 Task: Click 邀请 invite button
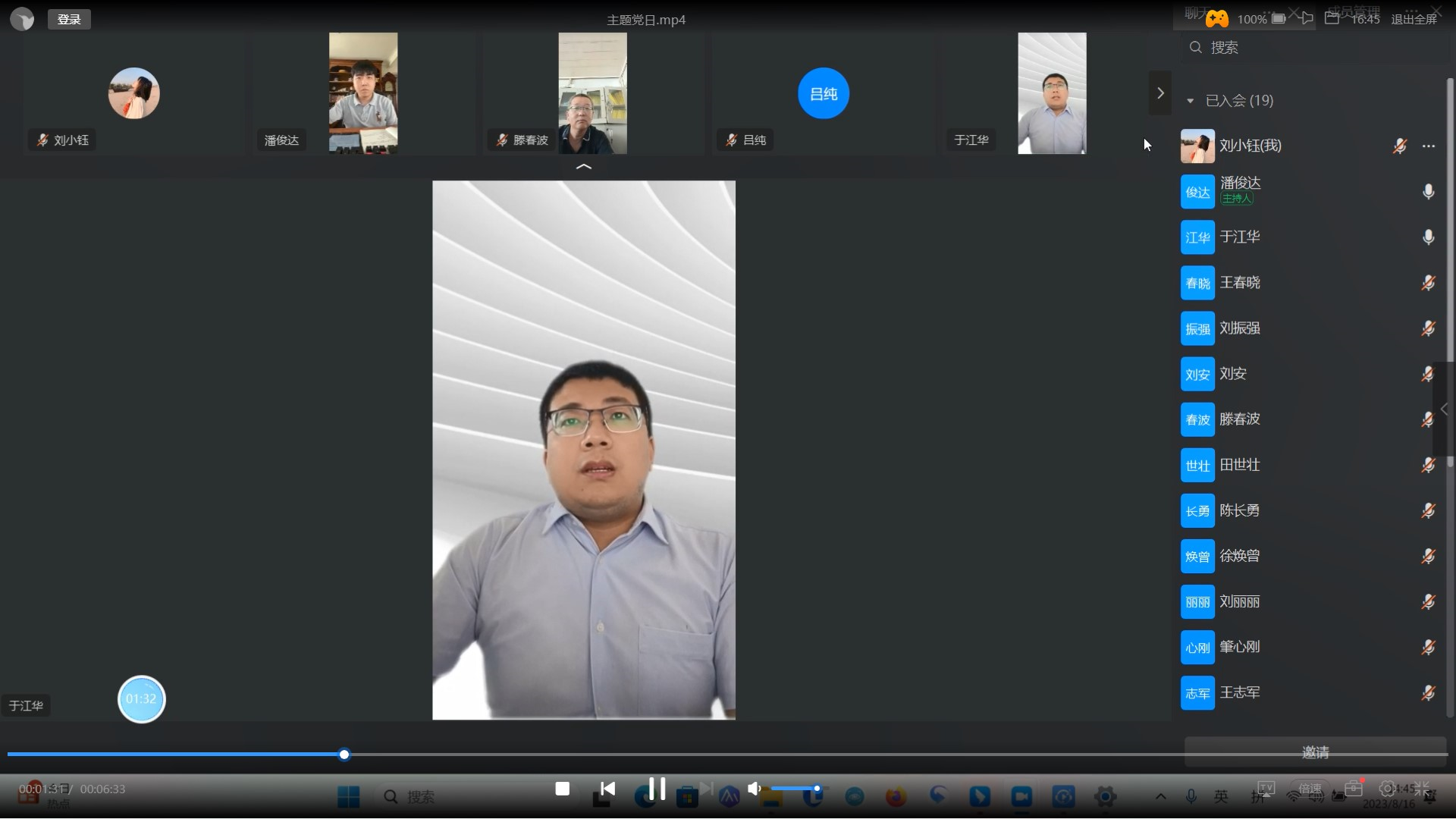click(1316, 752)
